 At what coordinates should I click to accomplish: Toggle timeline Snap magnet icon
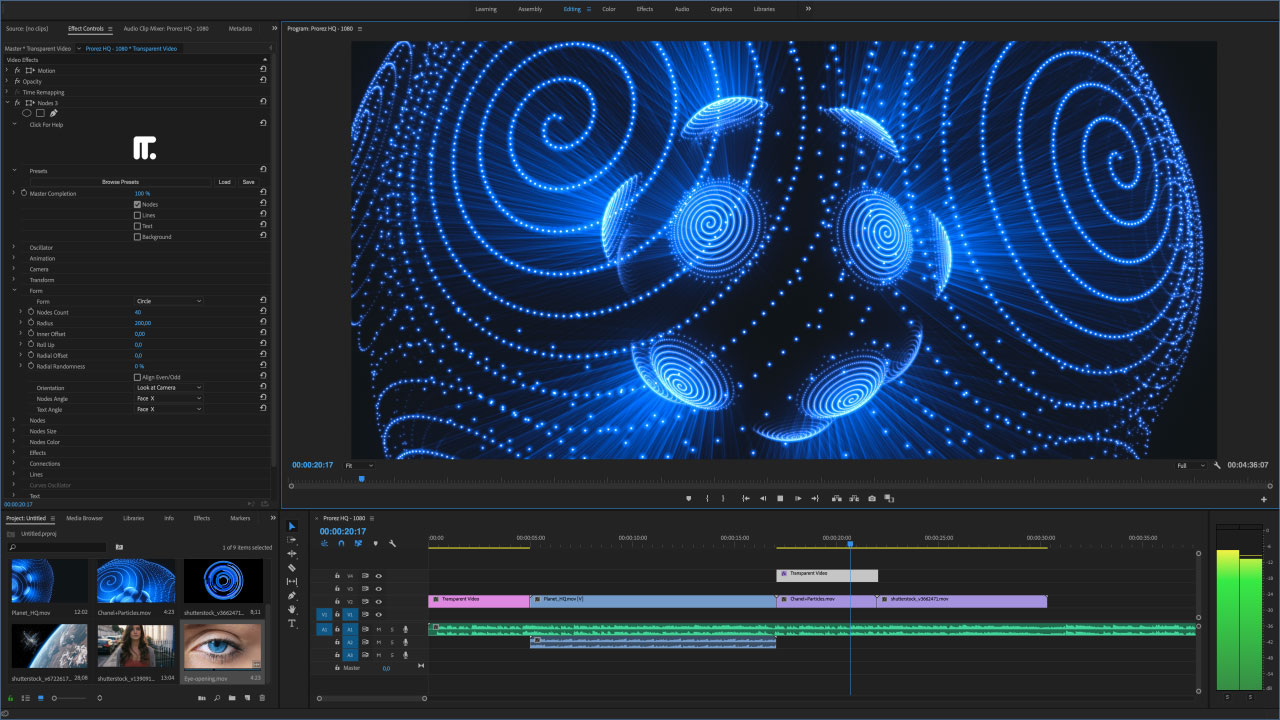(341, 543)
